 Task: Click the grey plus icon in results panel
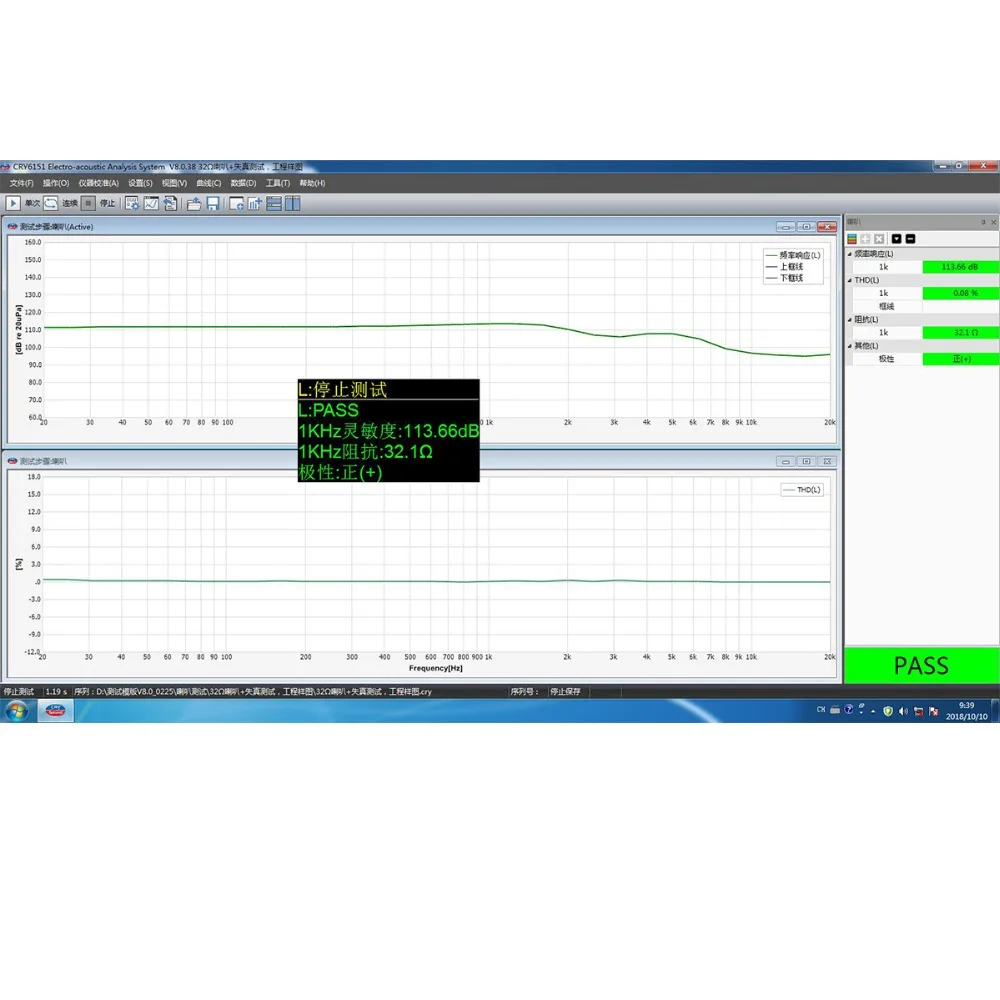pos(865,239)
